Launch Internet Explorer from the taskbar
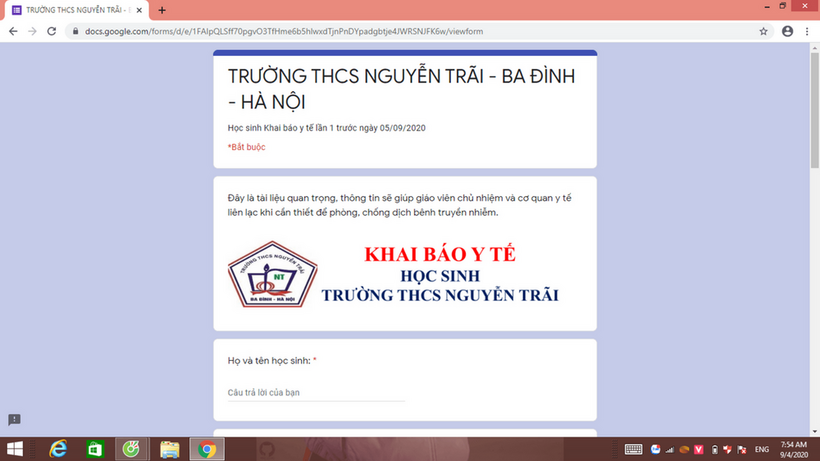820x461 pixels. pyautogui.click(x=58, y=449)
